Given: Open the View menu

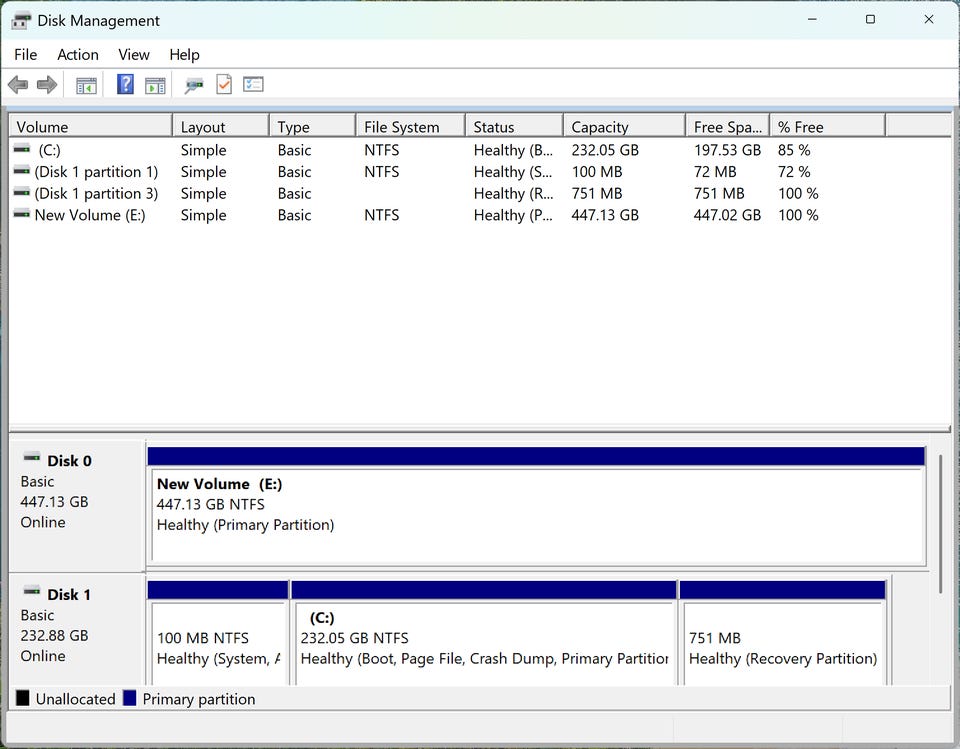Looking at the screenshot, I should tap(133, 55).
